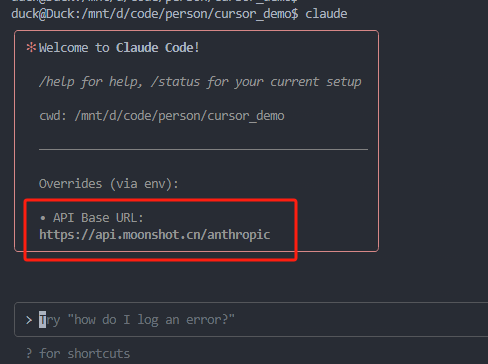
Task: Click the block cursor over the letter T
Action: pyautogui.click(x=42, y=320)
